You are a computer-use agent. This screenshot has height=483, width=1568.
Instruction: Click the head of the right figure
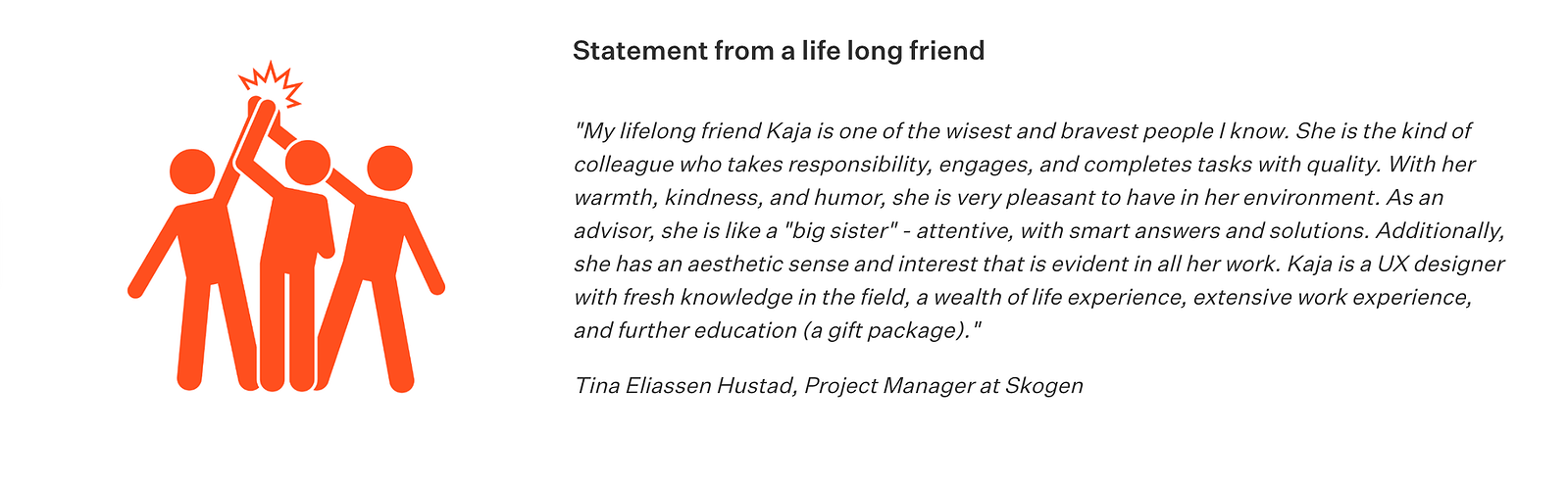click(x=389, y=168)
